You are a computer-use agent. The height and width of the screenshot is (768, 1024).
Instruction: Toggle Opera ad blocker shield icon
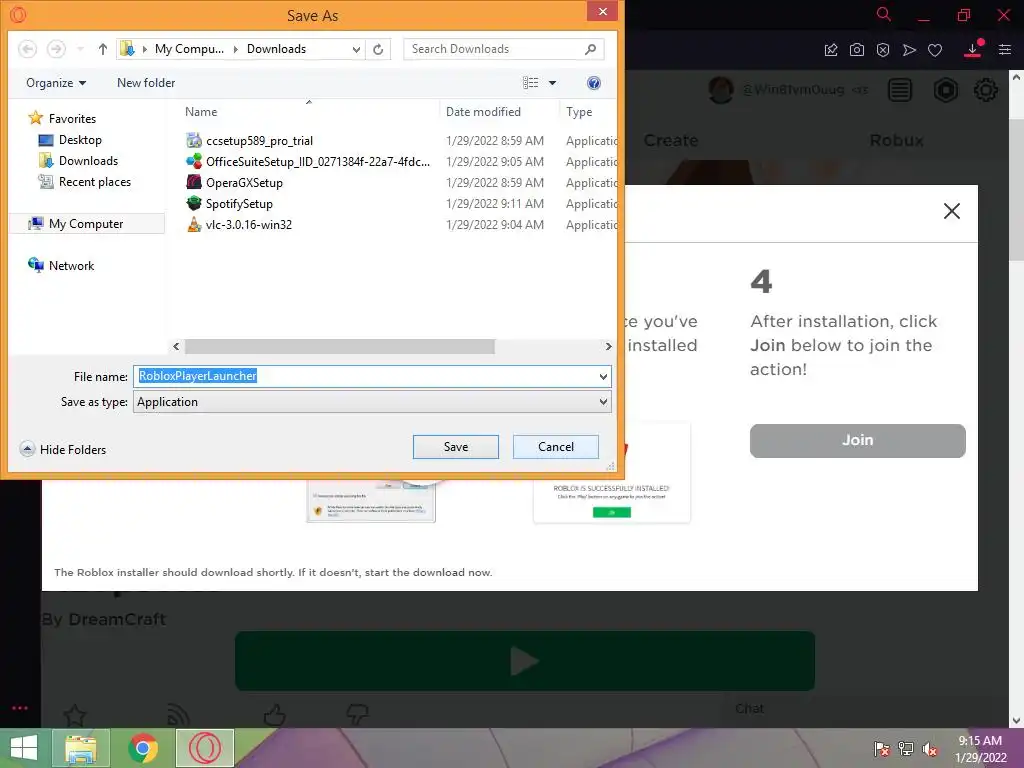coord(883,50)
